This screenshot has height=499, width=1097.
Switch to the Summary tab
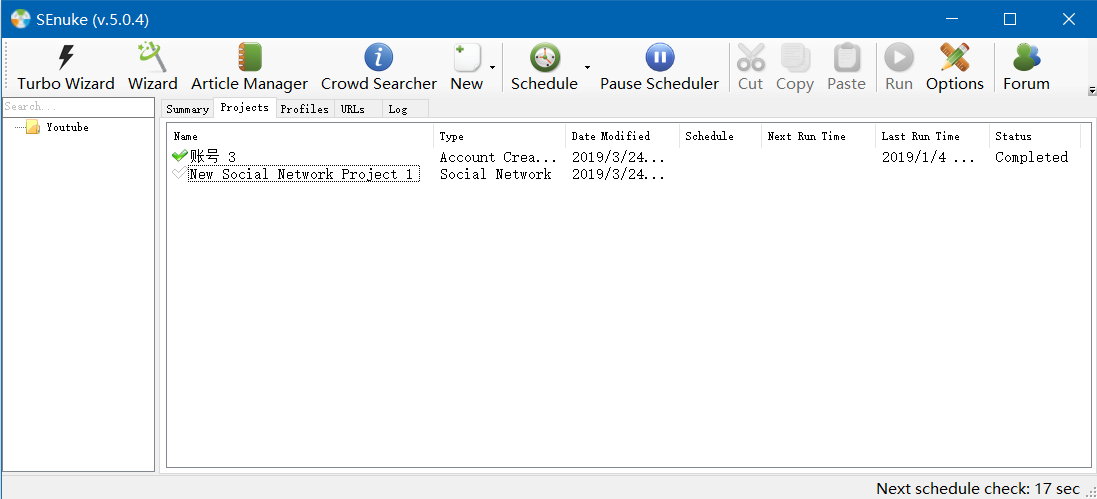pos(187,109)
